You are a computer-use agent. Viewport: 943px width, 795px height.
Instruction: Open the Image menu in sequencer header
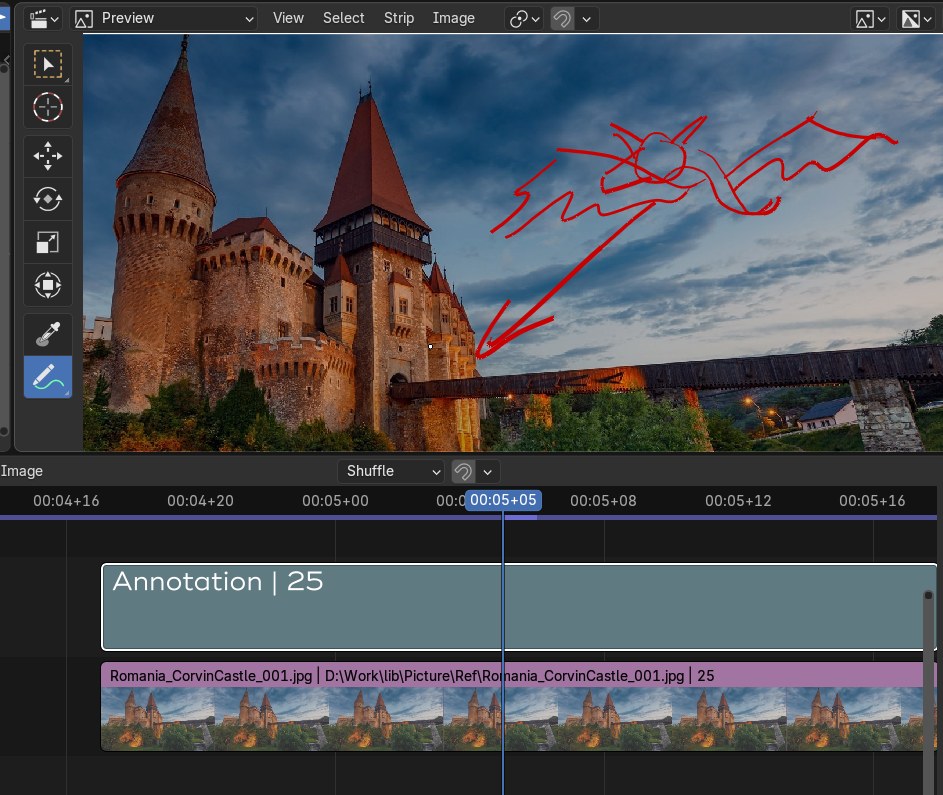tap(22, 471)
